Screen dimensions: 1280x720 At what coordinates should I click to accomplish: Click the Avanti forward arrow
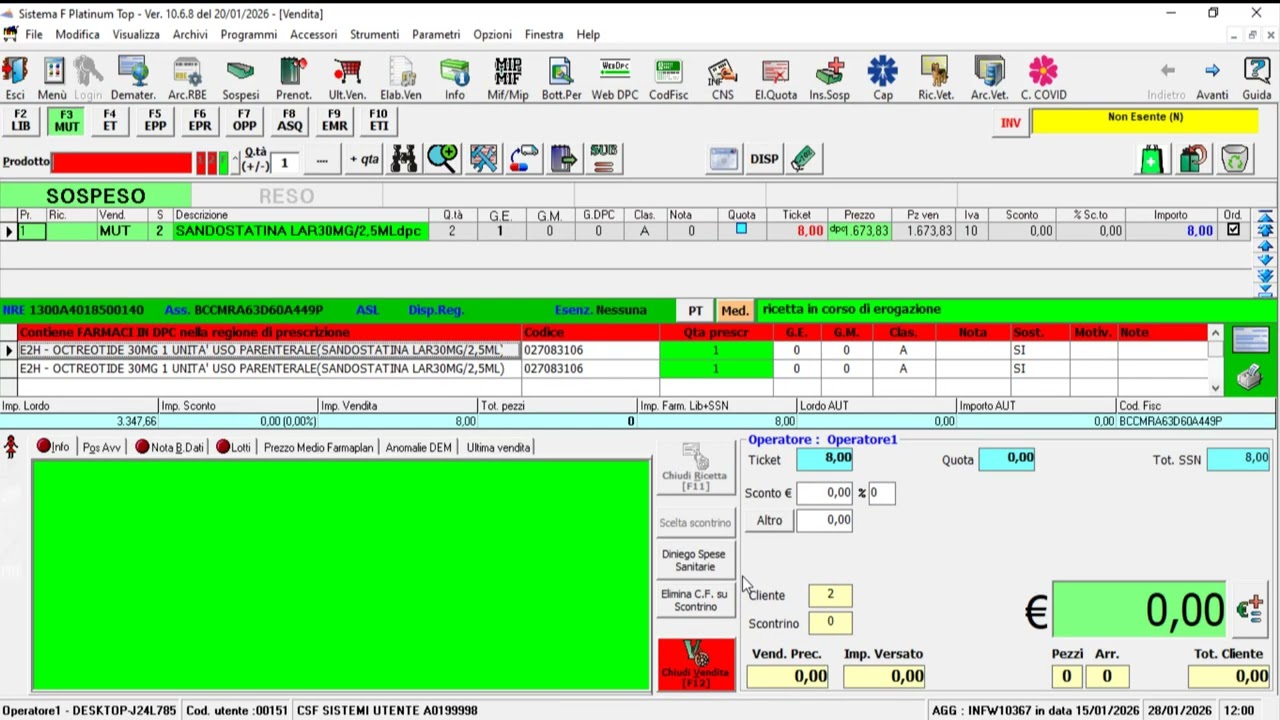[x=1212, y=79]
